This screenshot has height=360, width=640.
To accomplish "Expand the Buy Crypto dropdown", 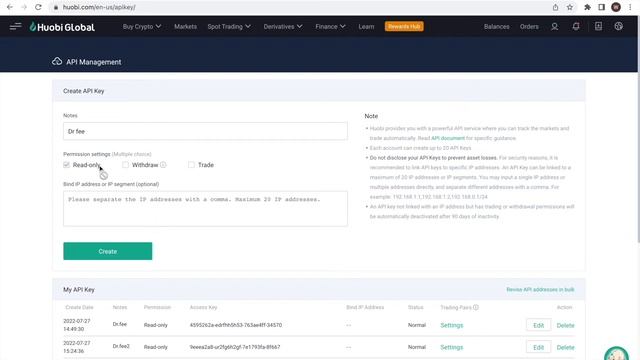I will 142,27.
